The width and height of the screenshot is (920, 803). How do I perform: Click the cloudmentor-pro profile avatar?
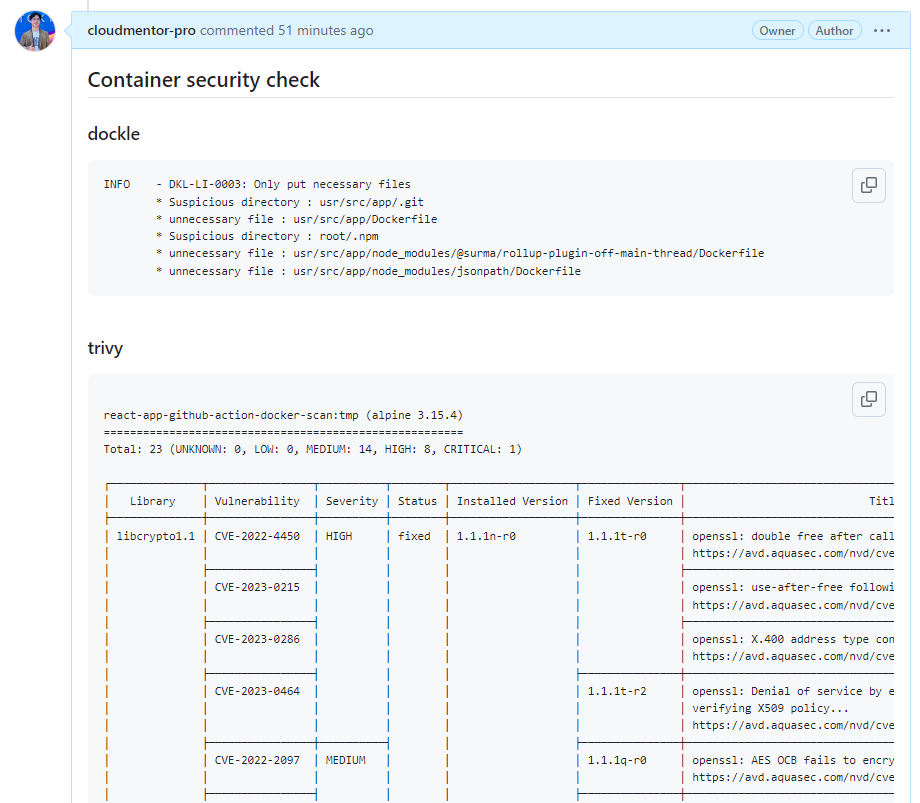click(x=34, y=32)
